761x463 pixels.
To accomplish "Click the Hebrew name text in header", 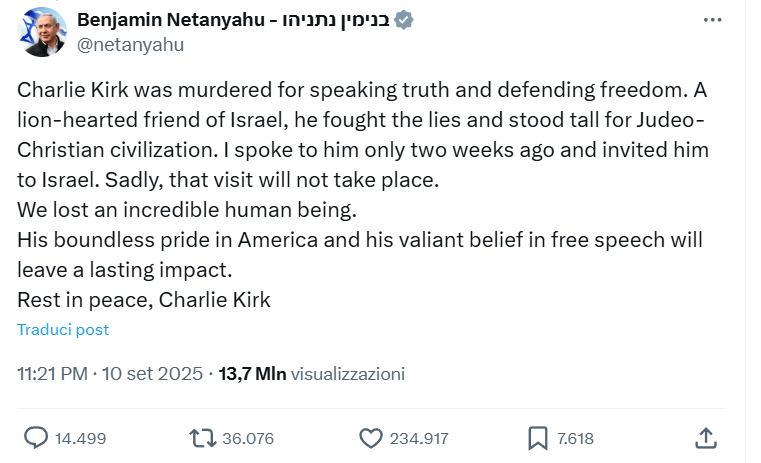I will pos(336,20).
